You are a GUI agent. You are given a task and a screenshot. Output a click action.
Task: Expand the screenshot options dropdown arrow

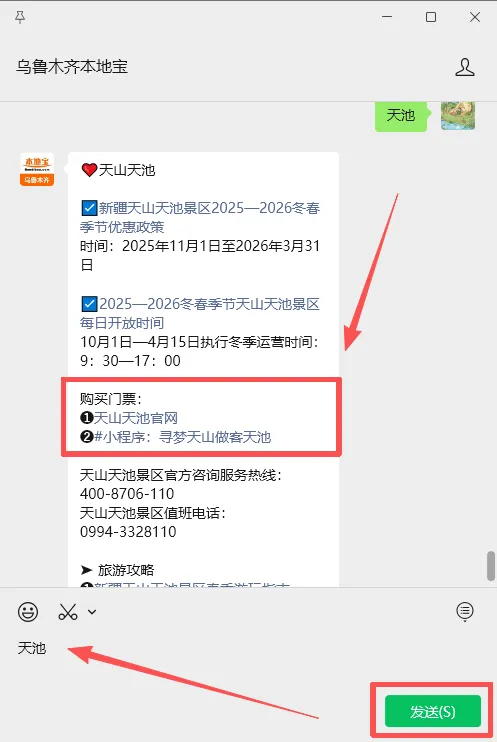pos(92,612)
